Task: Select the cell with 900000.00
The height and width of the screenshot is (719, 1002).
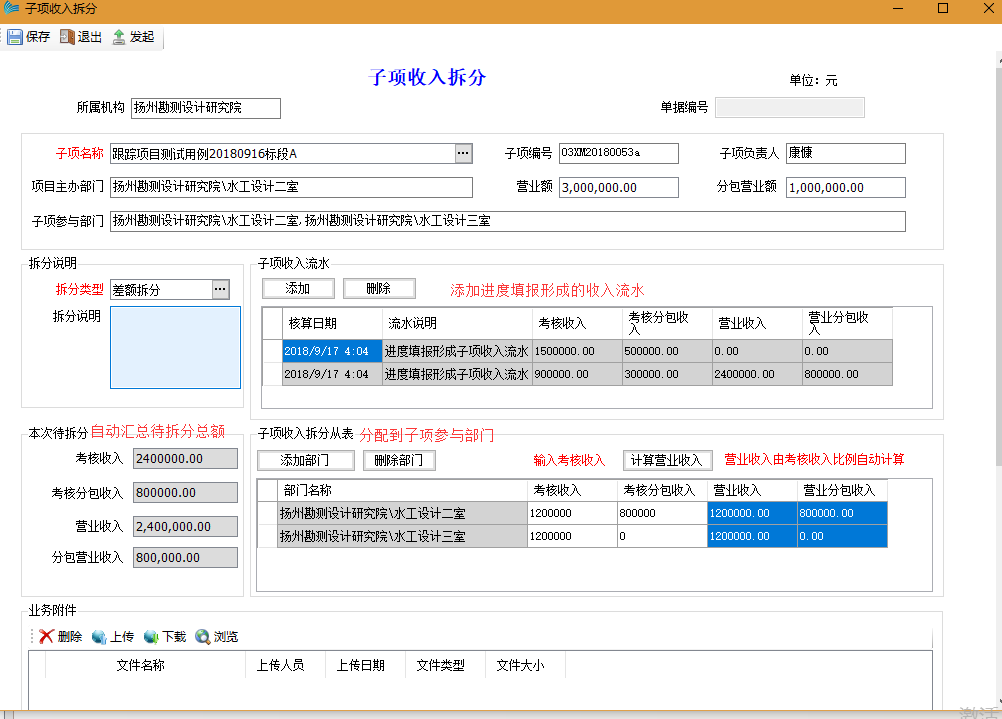Action: pos(577,374)
